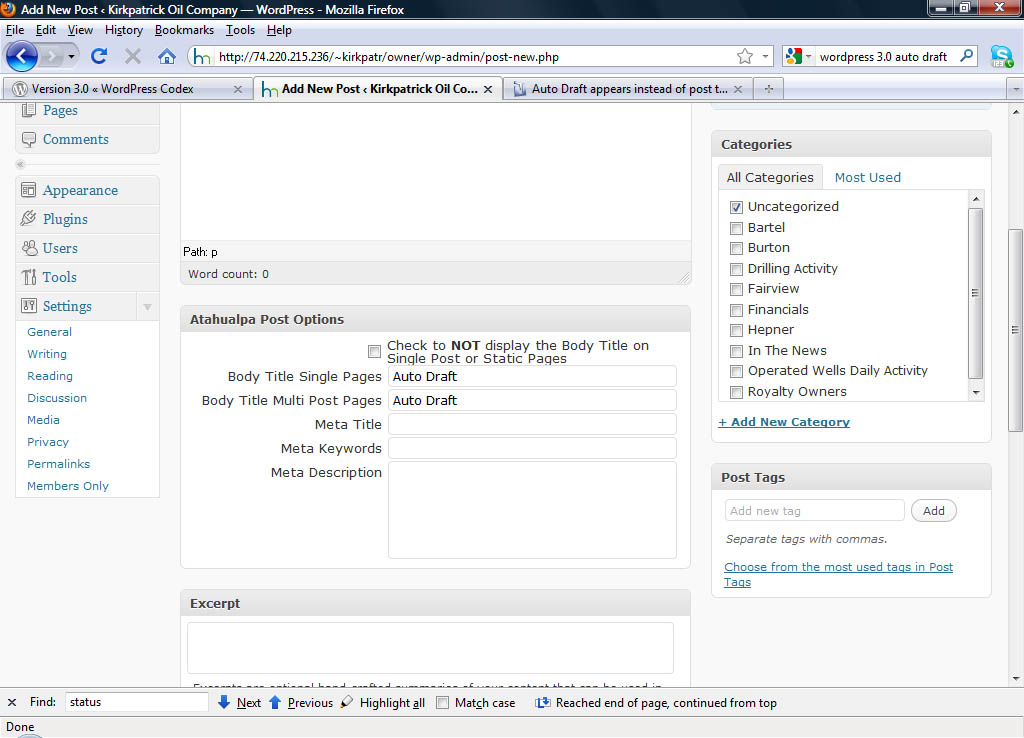Click the Add New Category link

point(784,422)
